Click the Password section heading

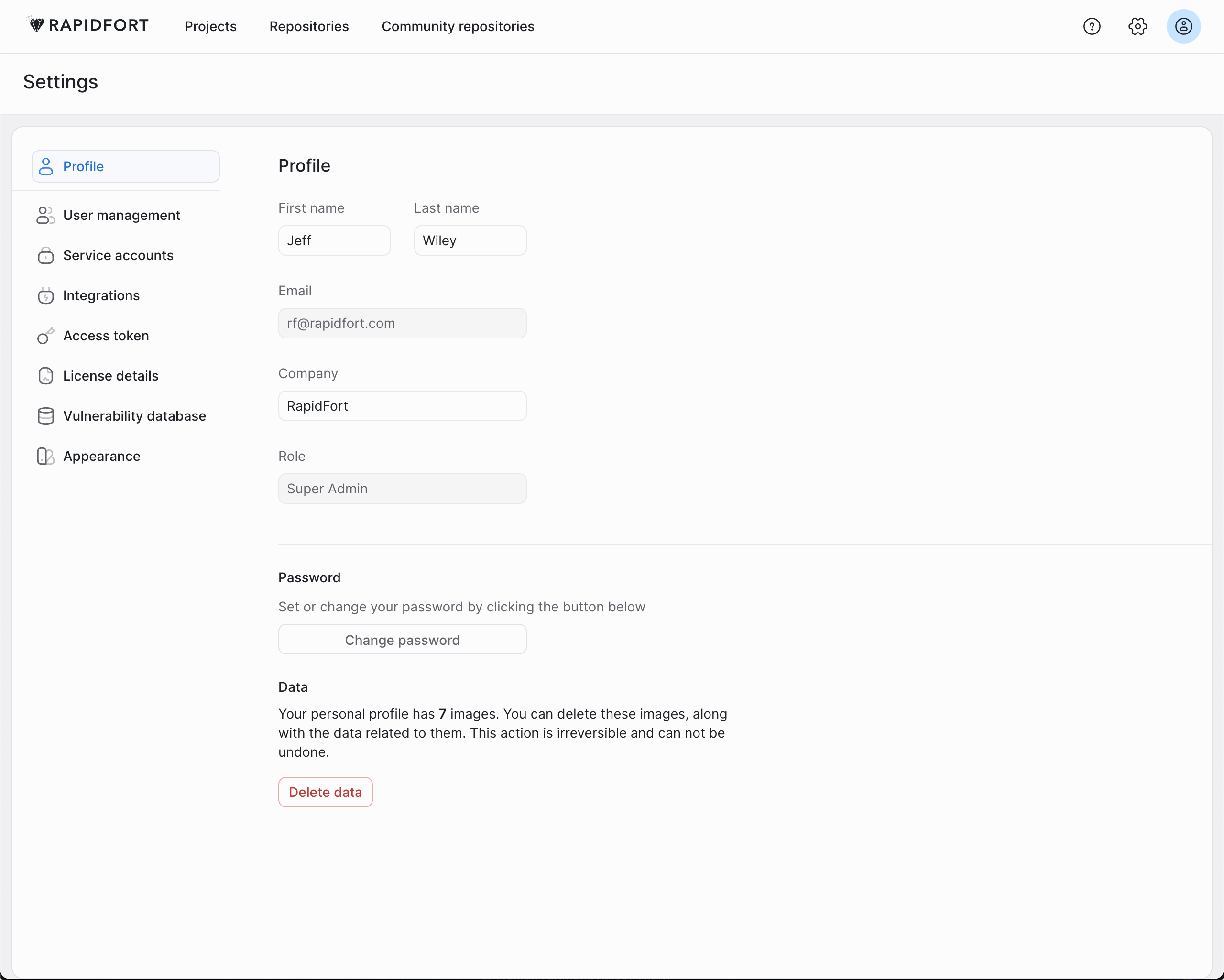309,577
